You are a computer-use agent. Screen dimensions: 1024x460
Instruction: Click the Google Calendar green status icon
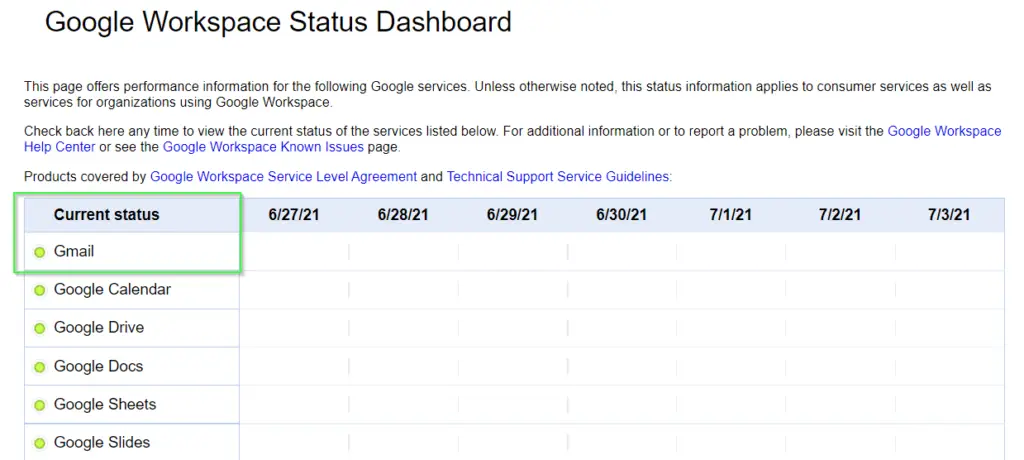pos(40,290)
